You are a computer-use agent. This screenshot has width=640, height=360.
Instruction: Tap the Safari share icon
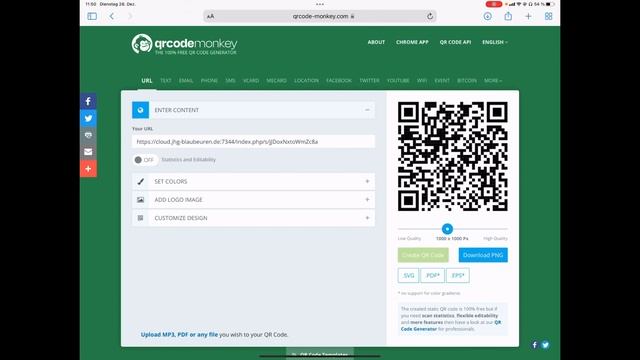pyautogui.click(x=508, y=16)
